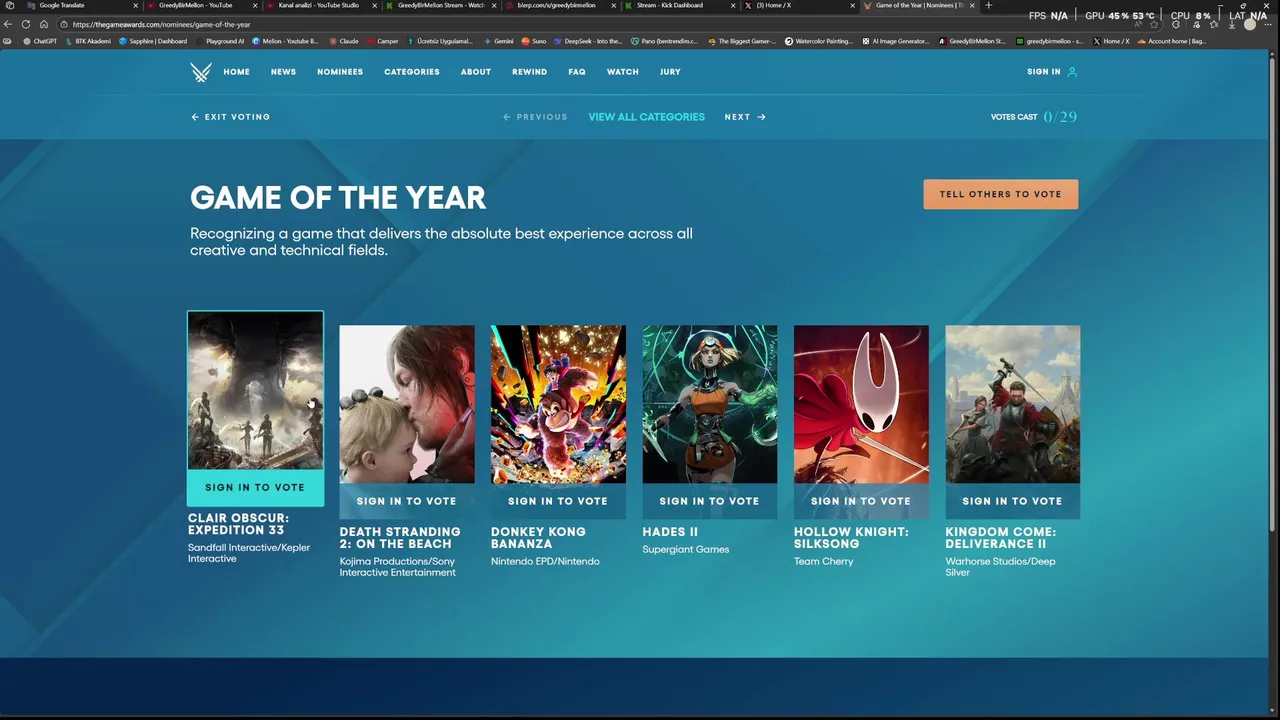Sign in to vote for Hollow Knight: Silksong
1280x720 pixels.
pyautogui.click(x=861, y=501)
